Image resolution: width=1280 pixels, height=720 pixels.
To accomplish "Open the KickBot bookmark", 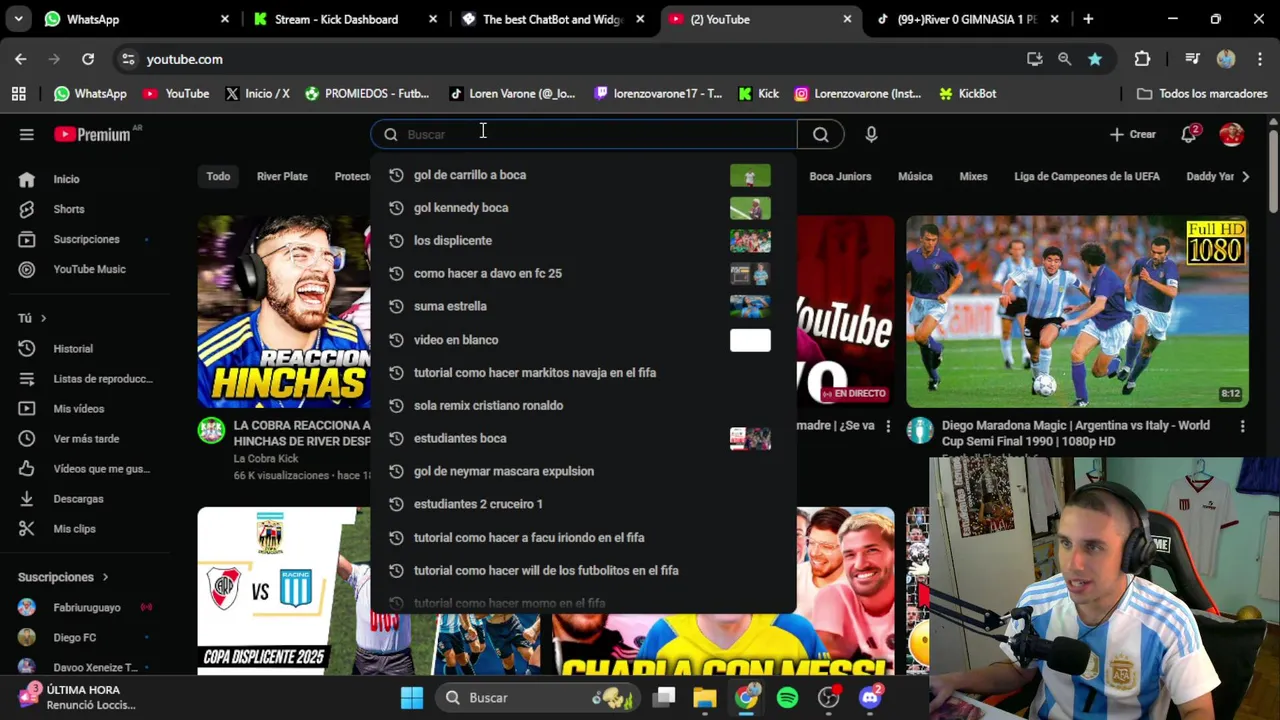I will [967, 93].
